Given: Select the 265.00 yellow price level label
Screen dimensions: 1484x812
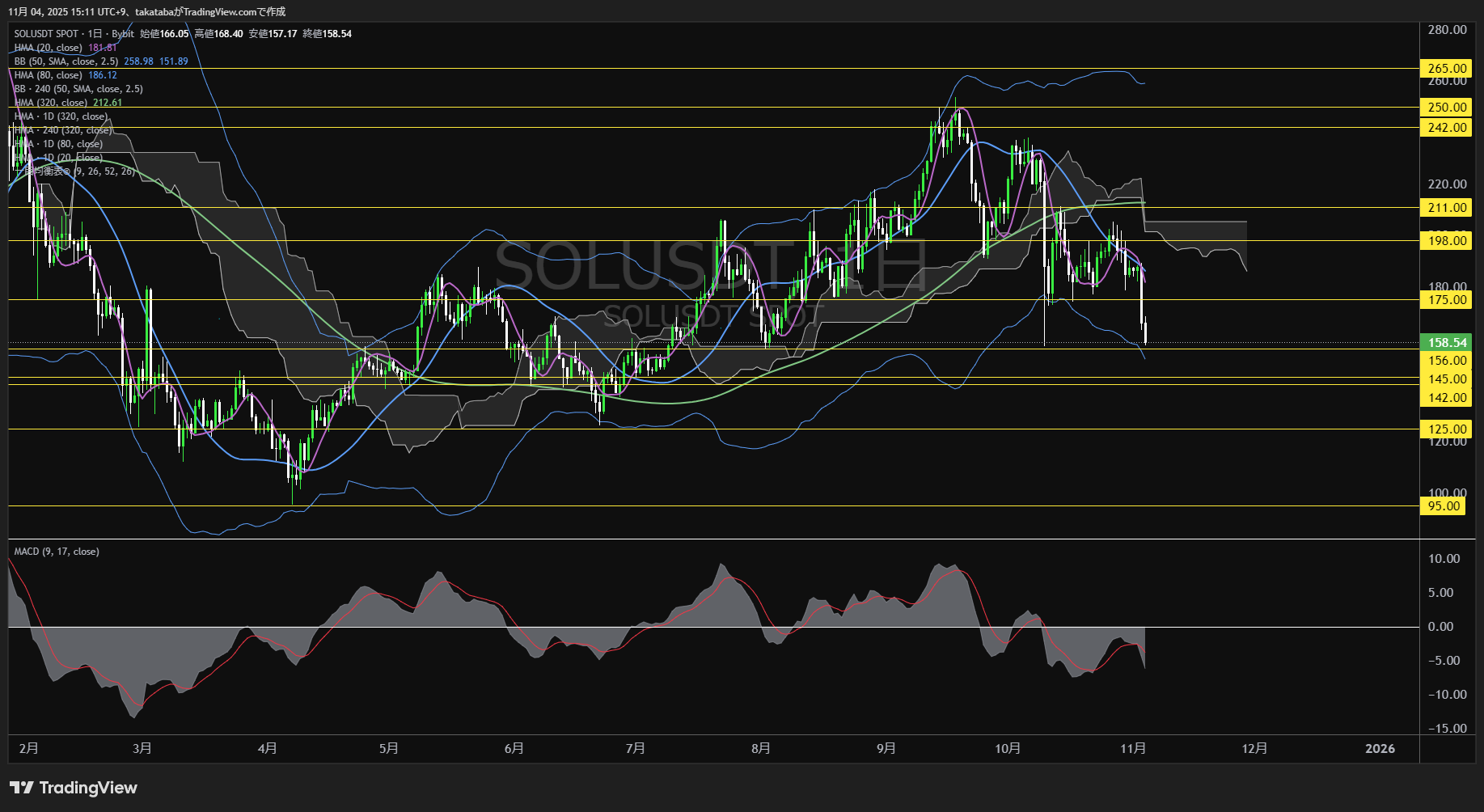Looking at the screenshot, I should pyautogui.click(x=1446, y=69).
